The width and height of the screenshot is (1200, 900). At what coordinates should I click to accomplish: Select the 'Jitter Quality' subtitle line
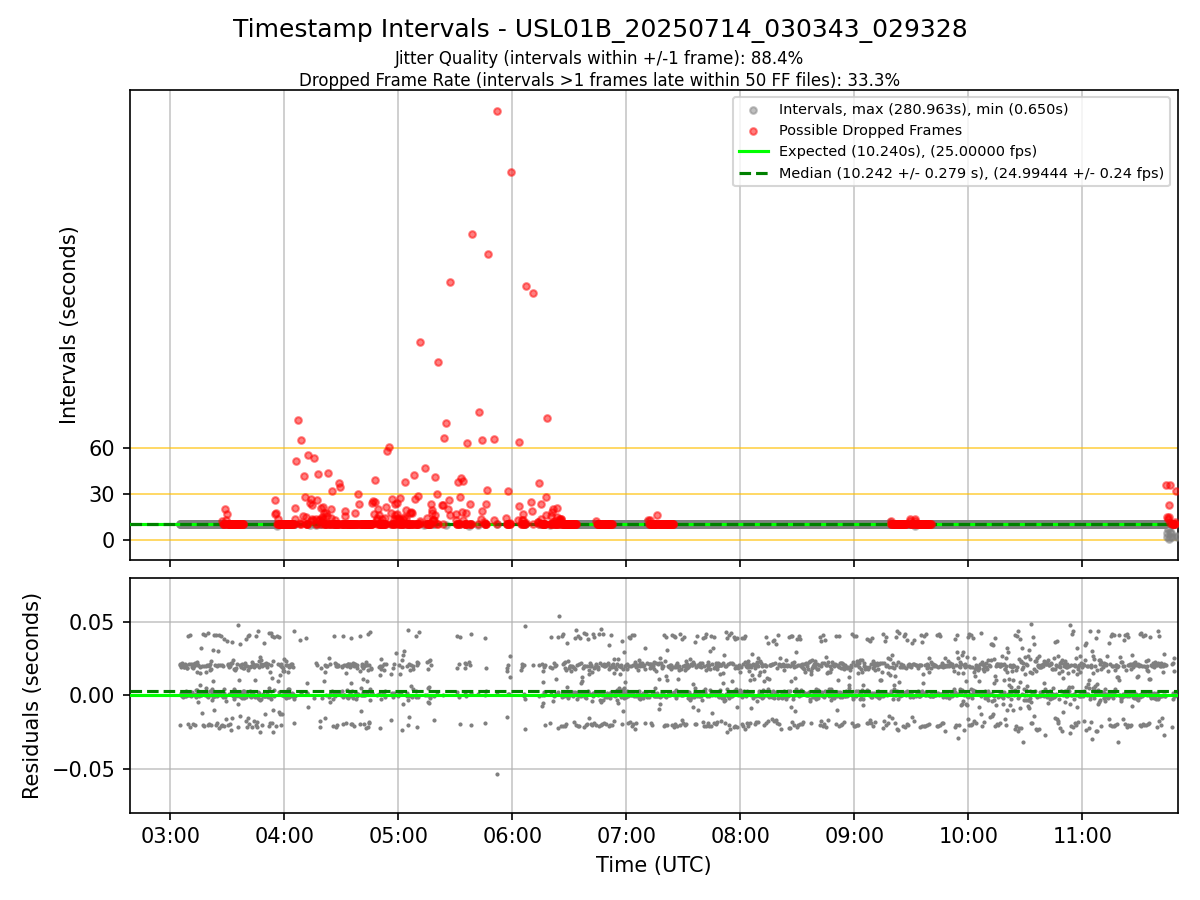point(599,58)
